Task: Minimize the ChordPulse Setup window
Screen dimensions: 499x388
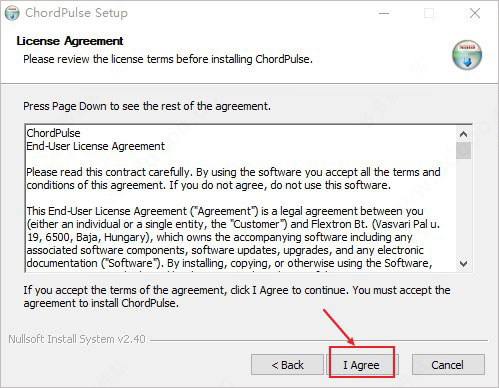Action: point(384,13)
